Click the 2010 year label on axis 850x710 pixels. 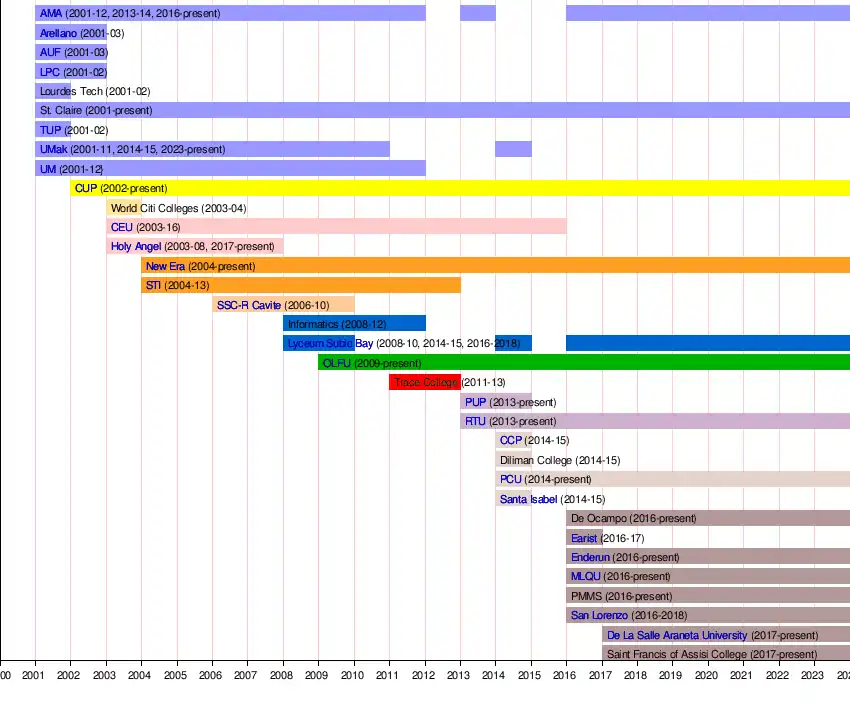[x=353, y=677]
